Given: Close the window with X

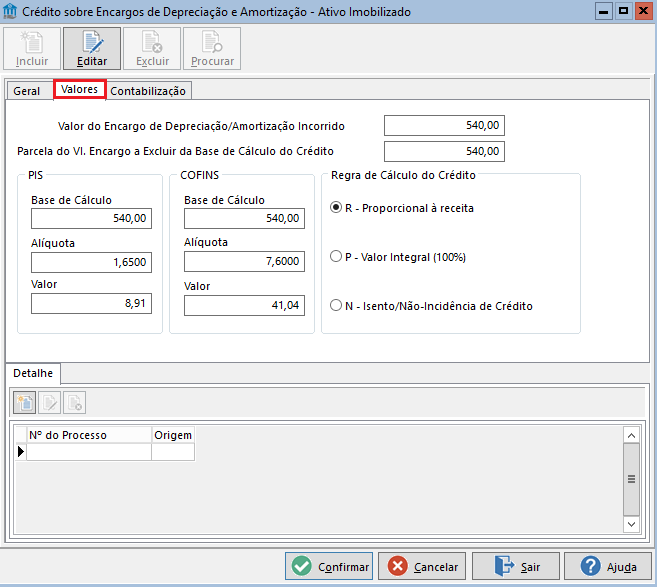Looking at the screenshot, I should click(x=643, y=11).
